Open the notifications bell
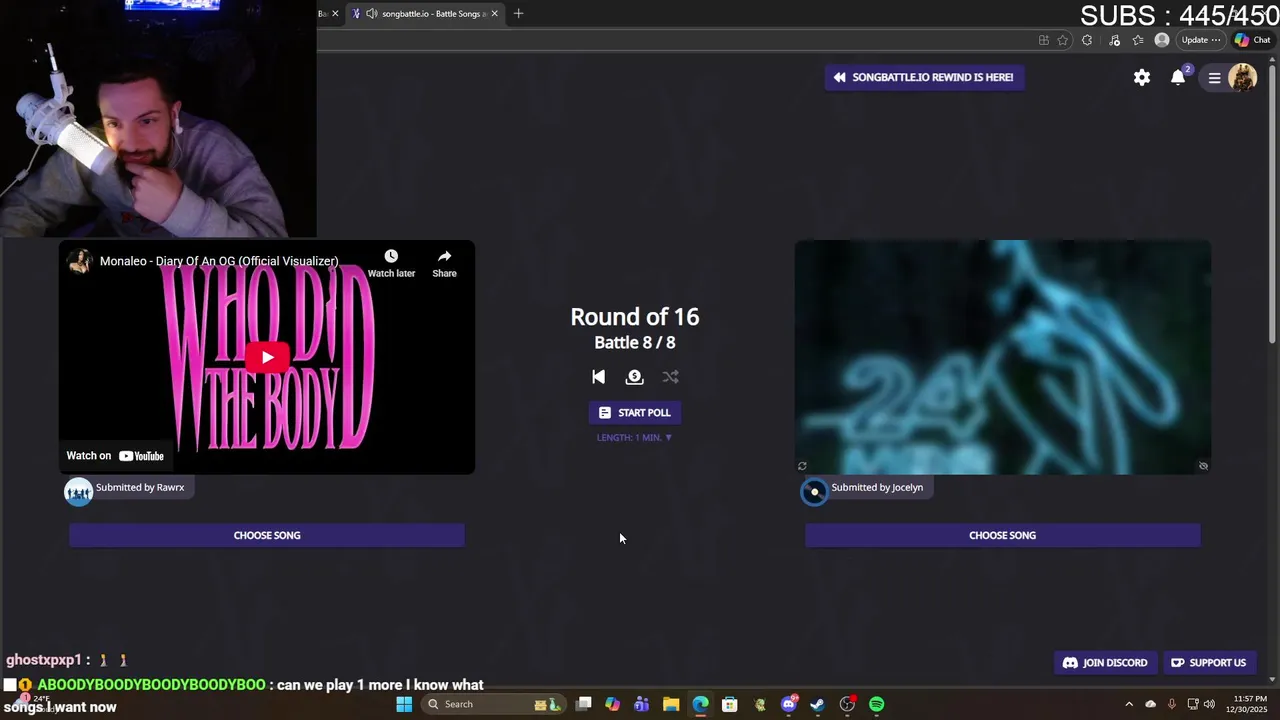Viewport: 1280px width, 720px height. pos(1178,77)
